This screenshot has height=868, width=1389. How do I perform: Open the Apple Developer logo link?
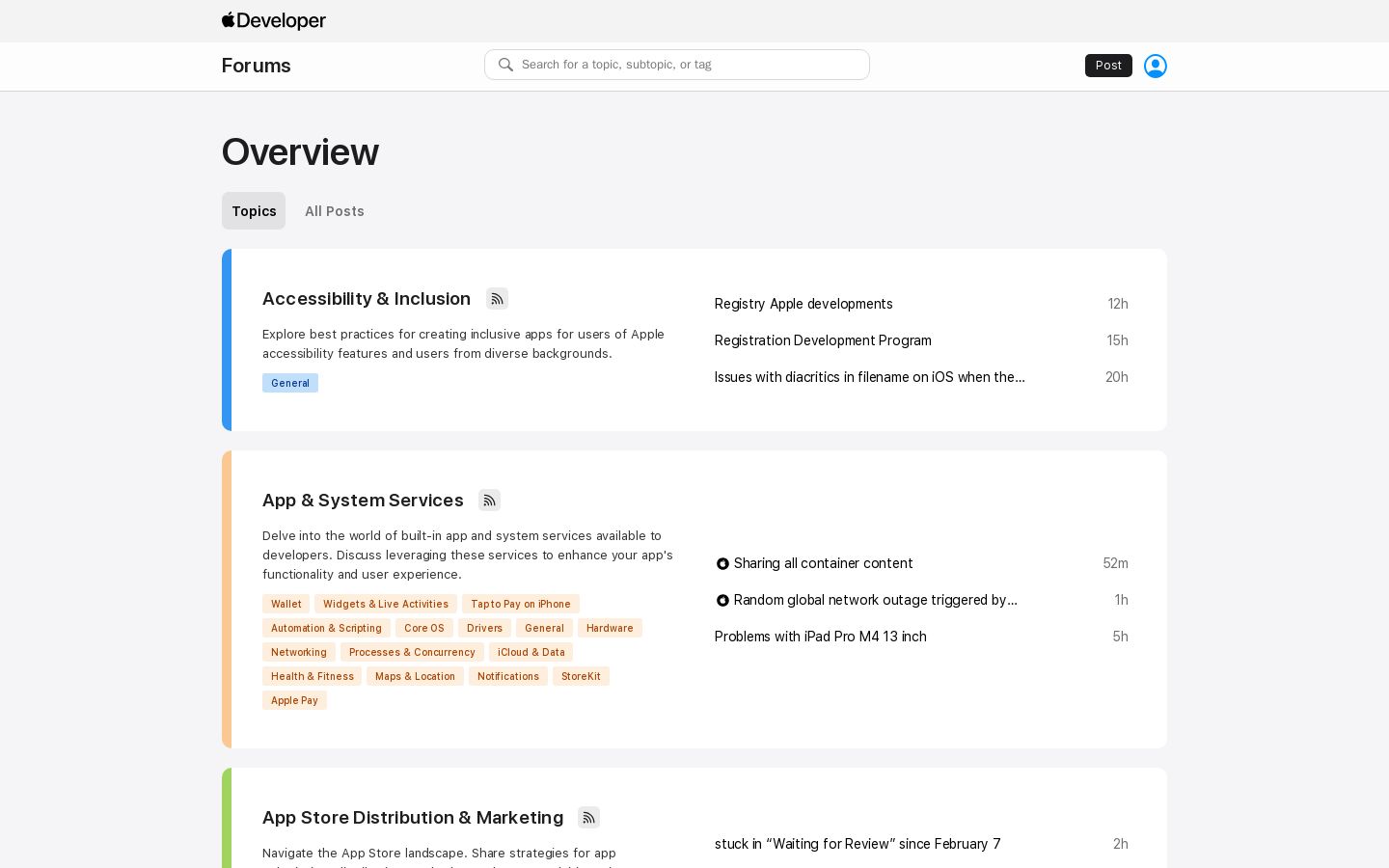click(x=274, y=20)
